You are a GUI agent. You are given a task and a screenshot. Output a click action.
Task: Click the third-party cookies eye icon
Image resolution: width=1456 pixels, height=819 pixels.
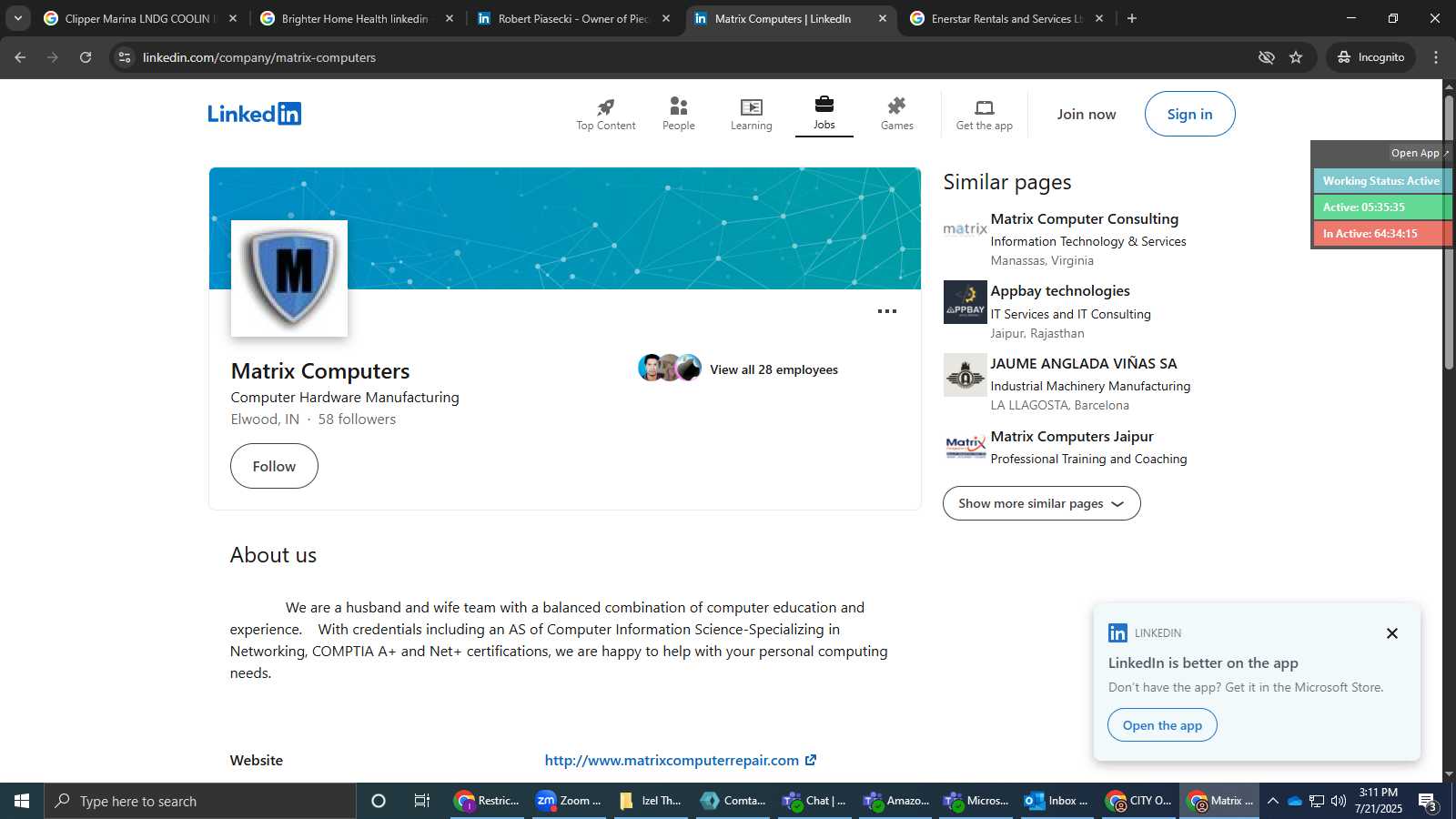point(1266,57)
